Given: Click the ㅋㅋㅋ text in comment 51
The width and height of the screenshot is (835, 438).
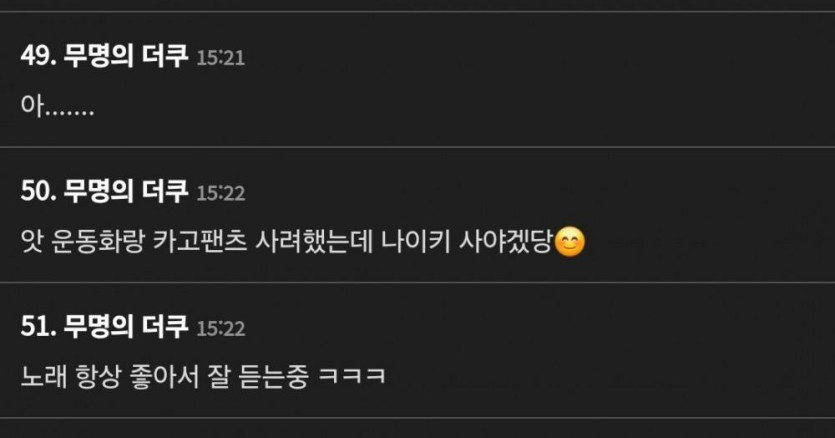Looking at the screenshot, I should tap(351, 377).
